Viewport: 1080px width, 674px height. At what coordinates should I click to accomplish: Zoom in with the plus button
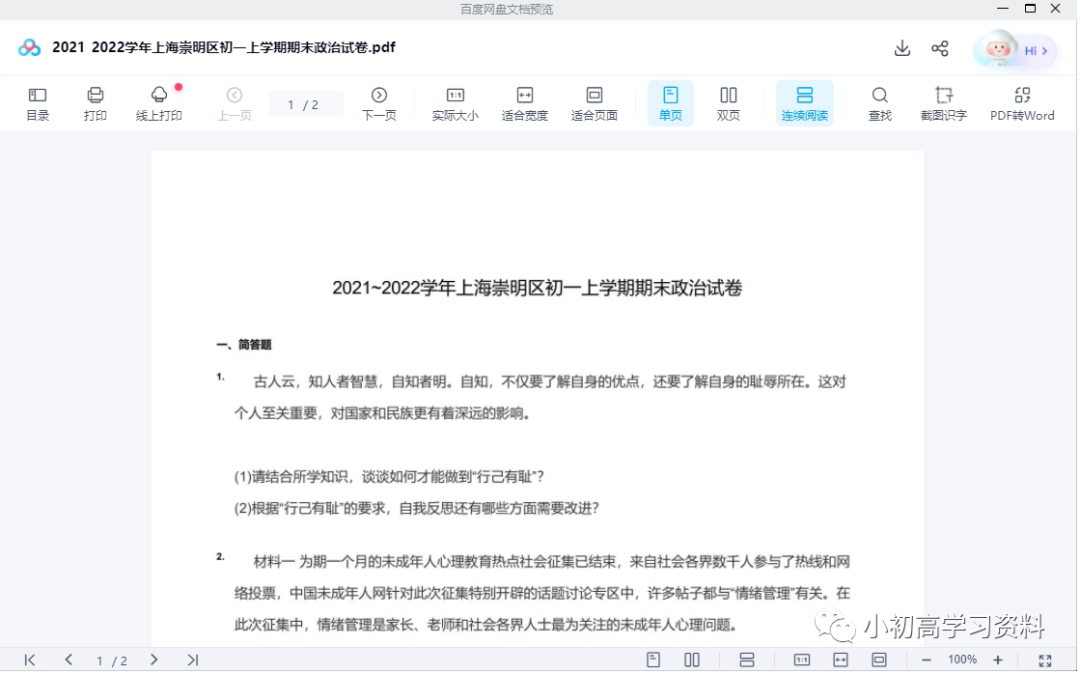click(x=998, y=660)
